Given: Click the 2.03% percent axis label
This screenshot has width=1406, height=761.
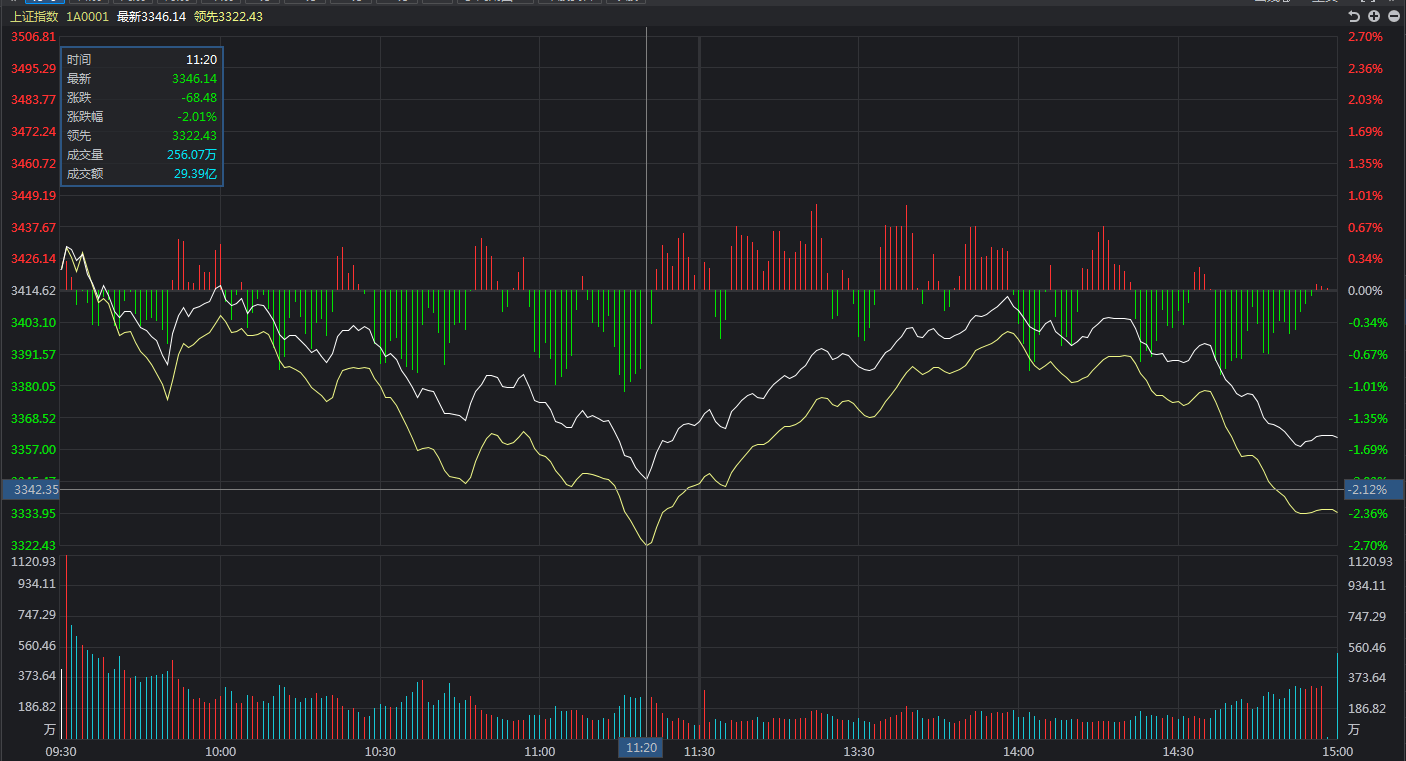Looking at the screenshot, I should [x=1365, y=100].
